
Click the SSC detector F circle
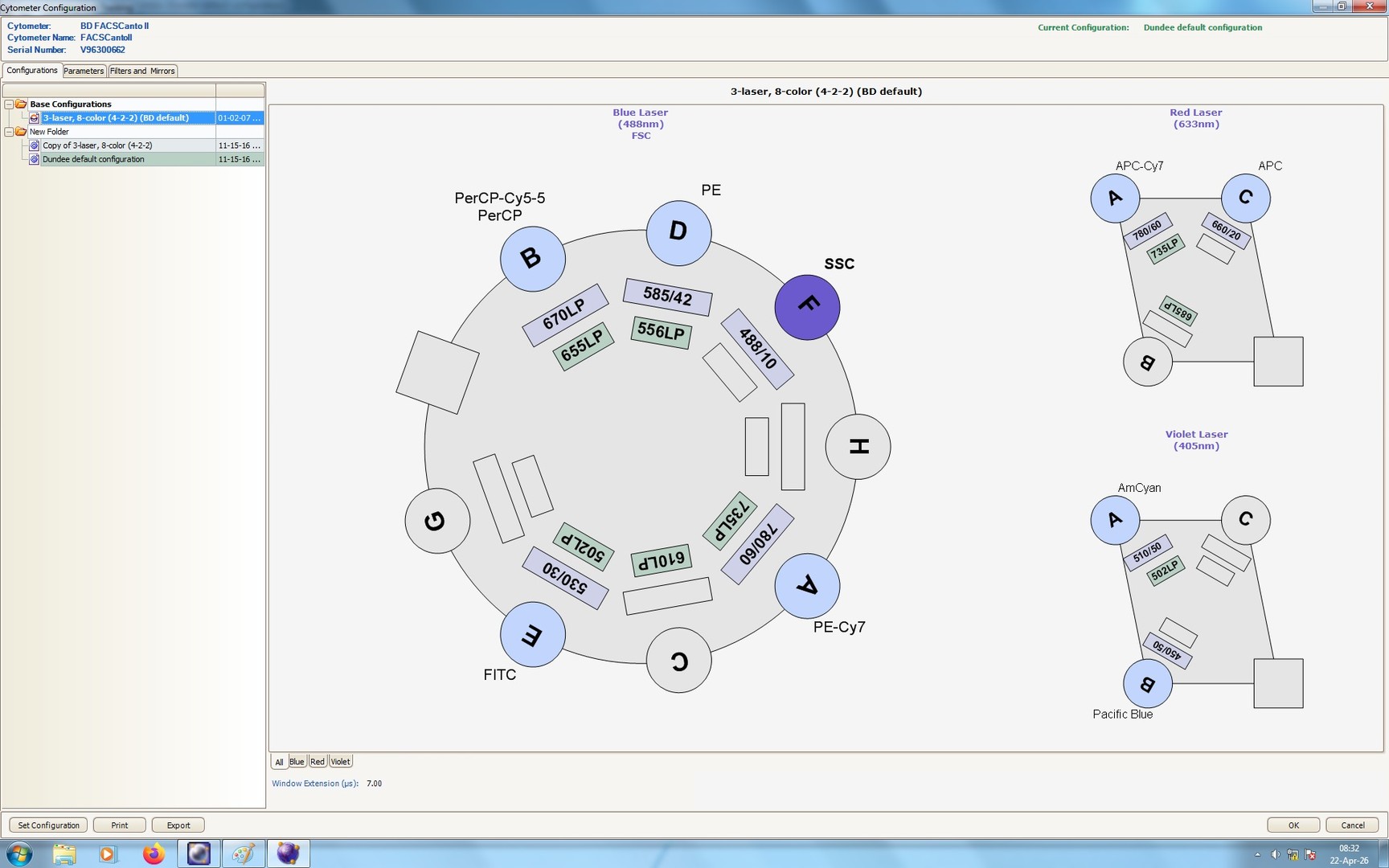[807, 307]
